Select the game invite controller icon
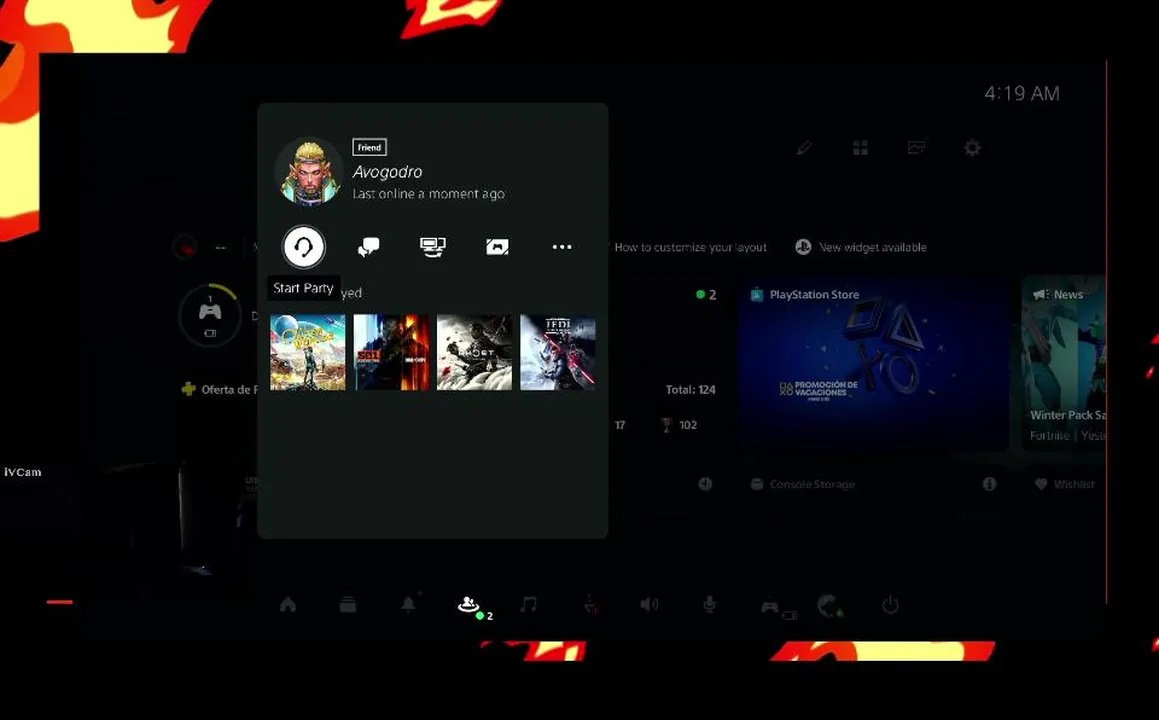 click(x=497, y=247)
